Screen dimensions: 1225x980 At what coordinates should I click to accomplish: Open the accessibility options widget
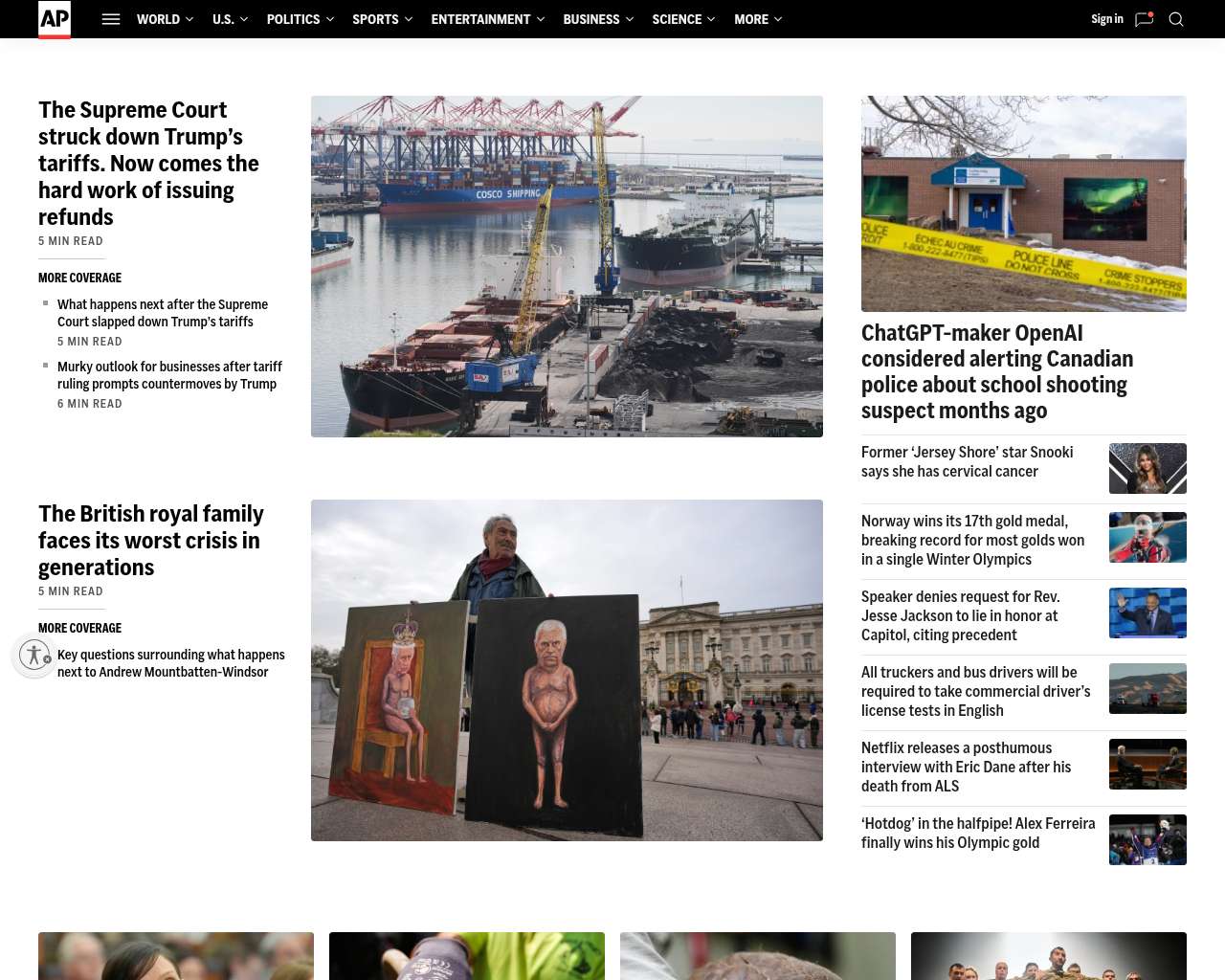(34, 656)
